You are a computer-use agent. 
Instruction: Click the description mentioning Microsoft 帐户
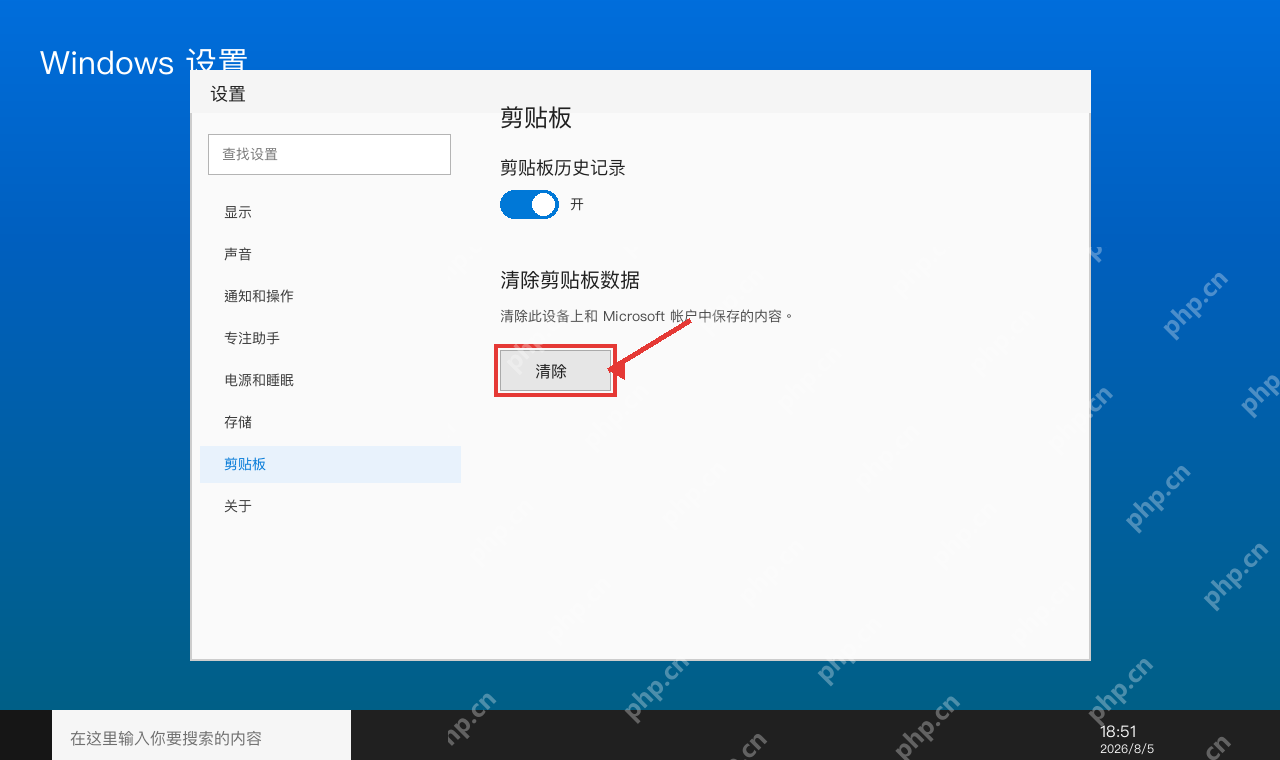[646, 316]
